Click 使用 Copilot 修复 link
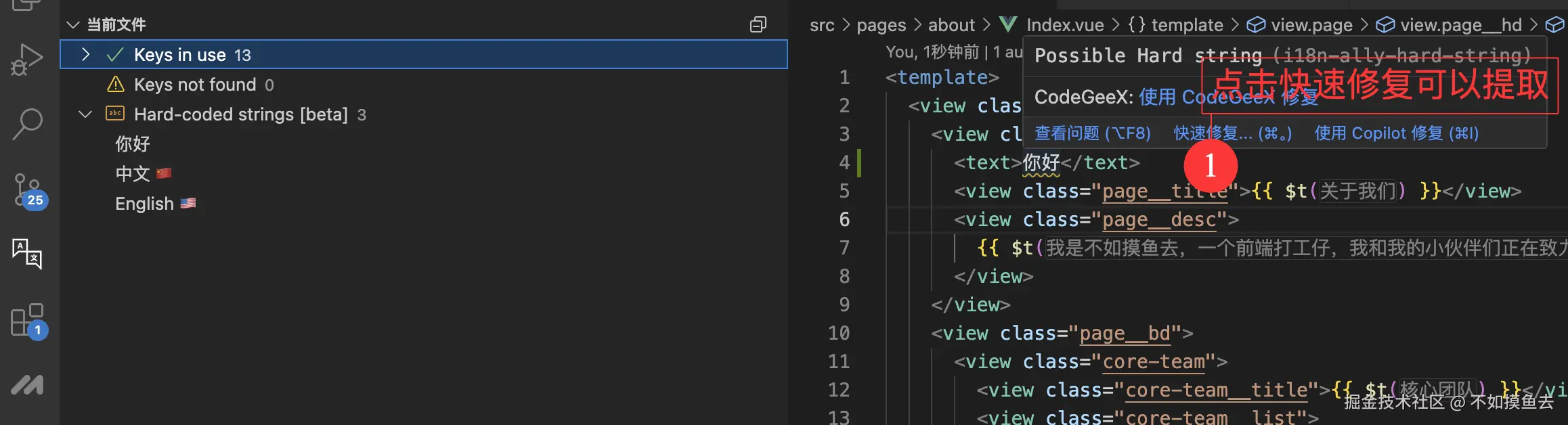Screen dimensions: 1568x425 click(1396, 133)
